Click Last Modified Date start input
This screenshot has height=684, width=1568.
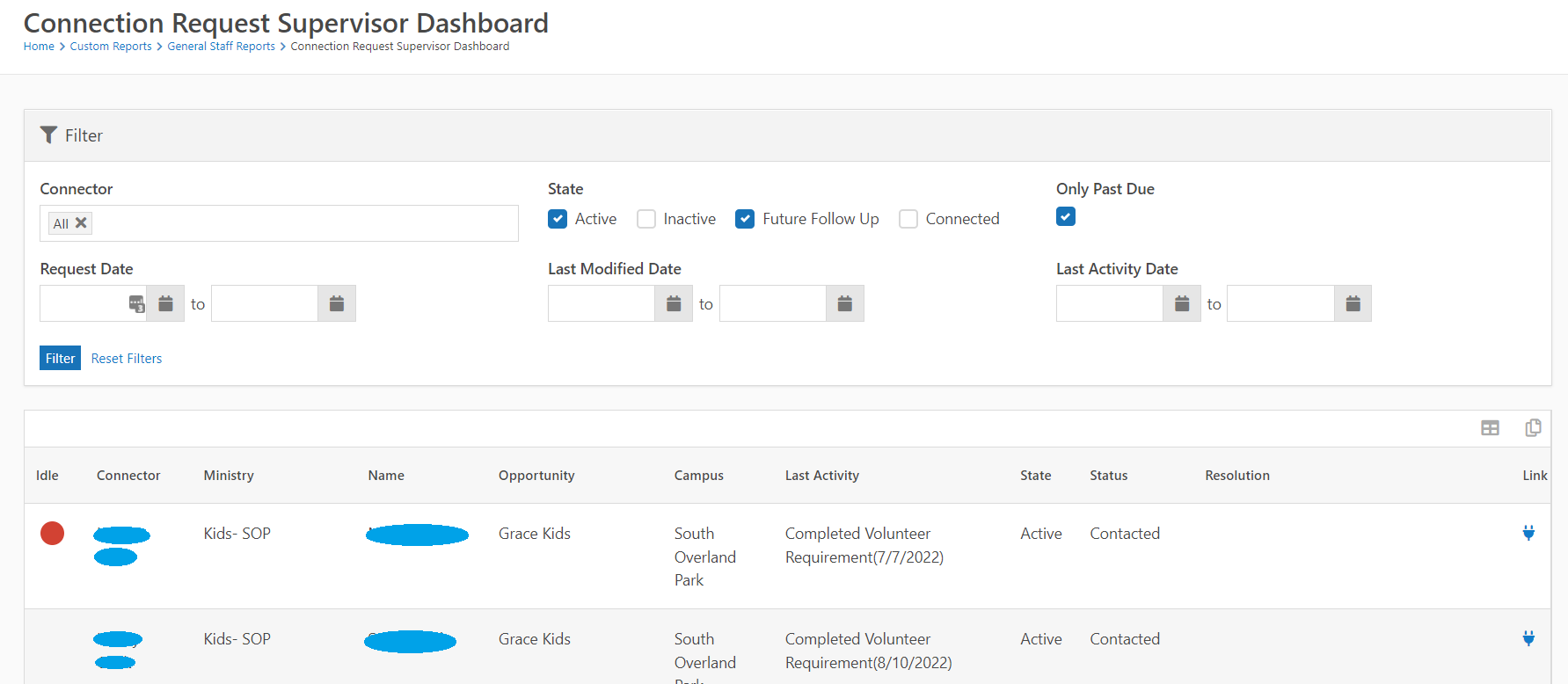point(602,303)
